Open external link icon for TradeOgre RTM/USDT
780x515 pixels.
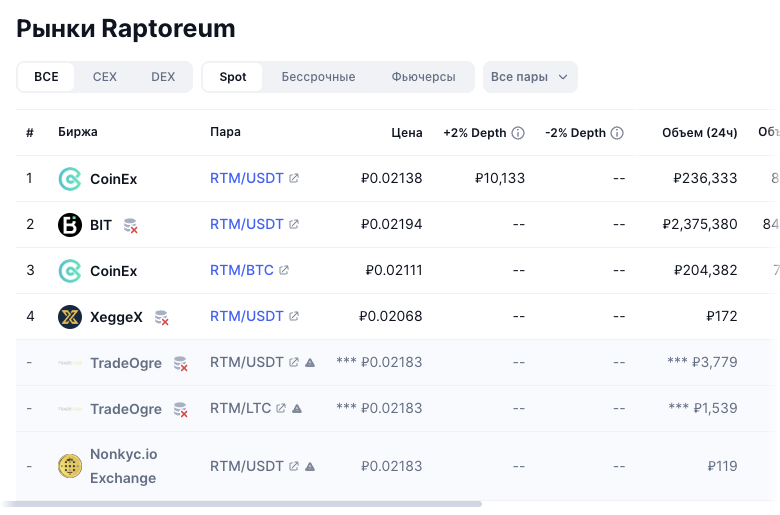pos(293,362)
